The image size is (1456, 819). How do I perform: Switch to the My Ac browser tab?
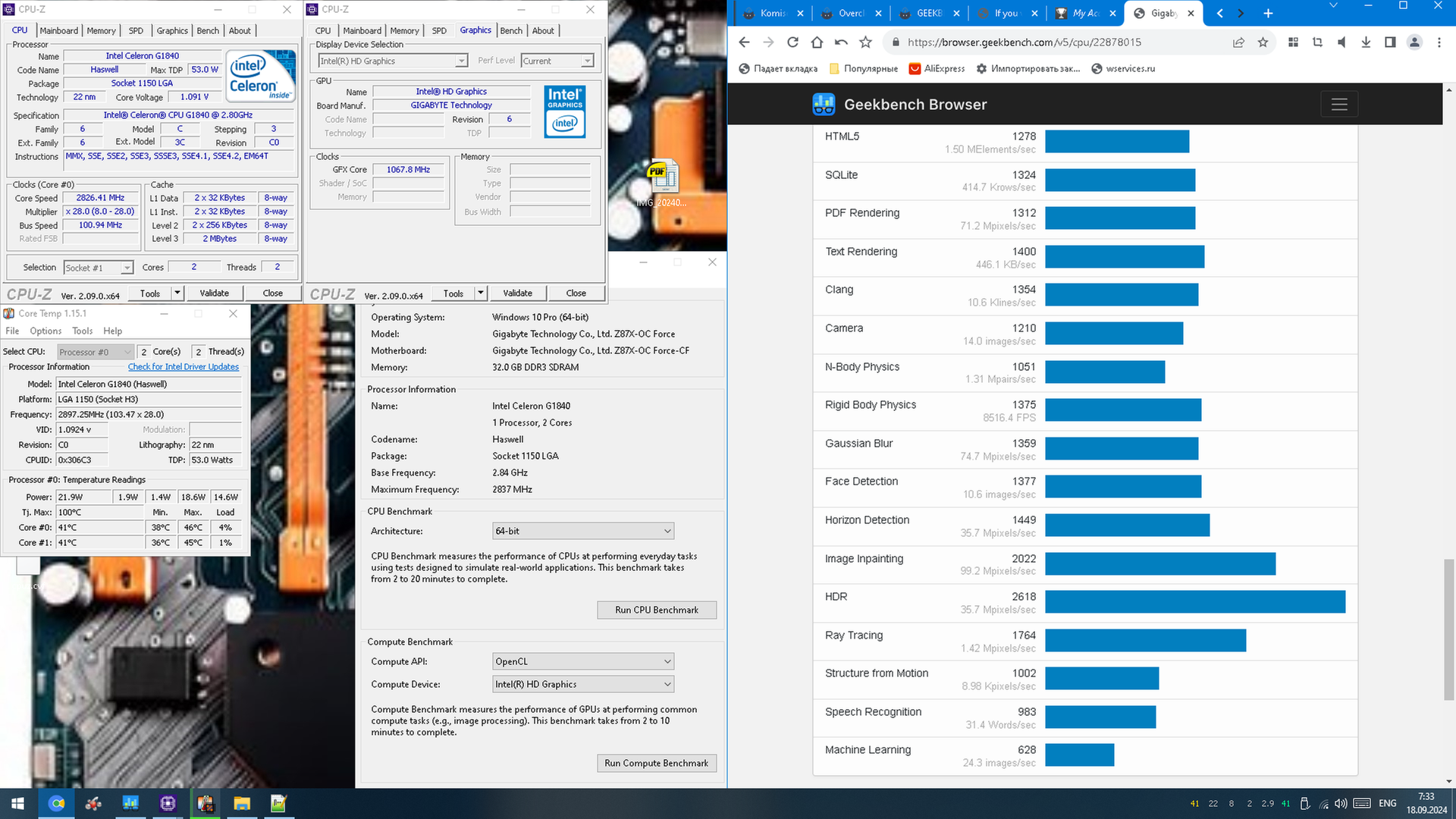pyautogui.click(x=1085, y=14)
